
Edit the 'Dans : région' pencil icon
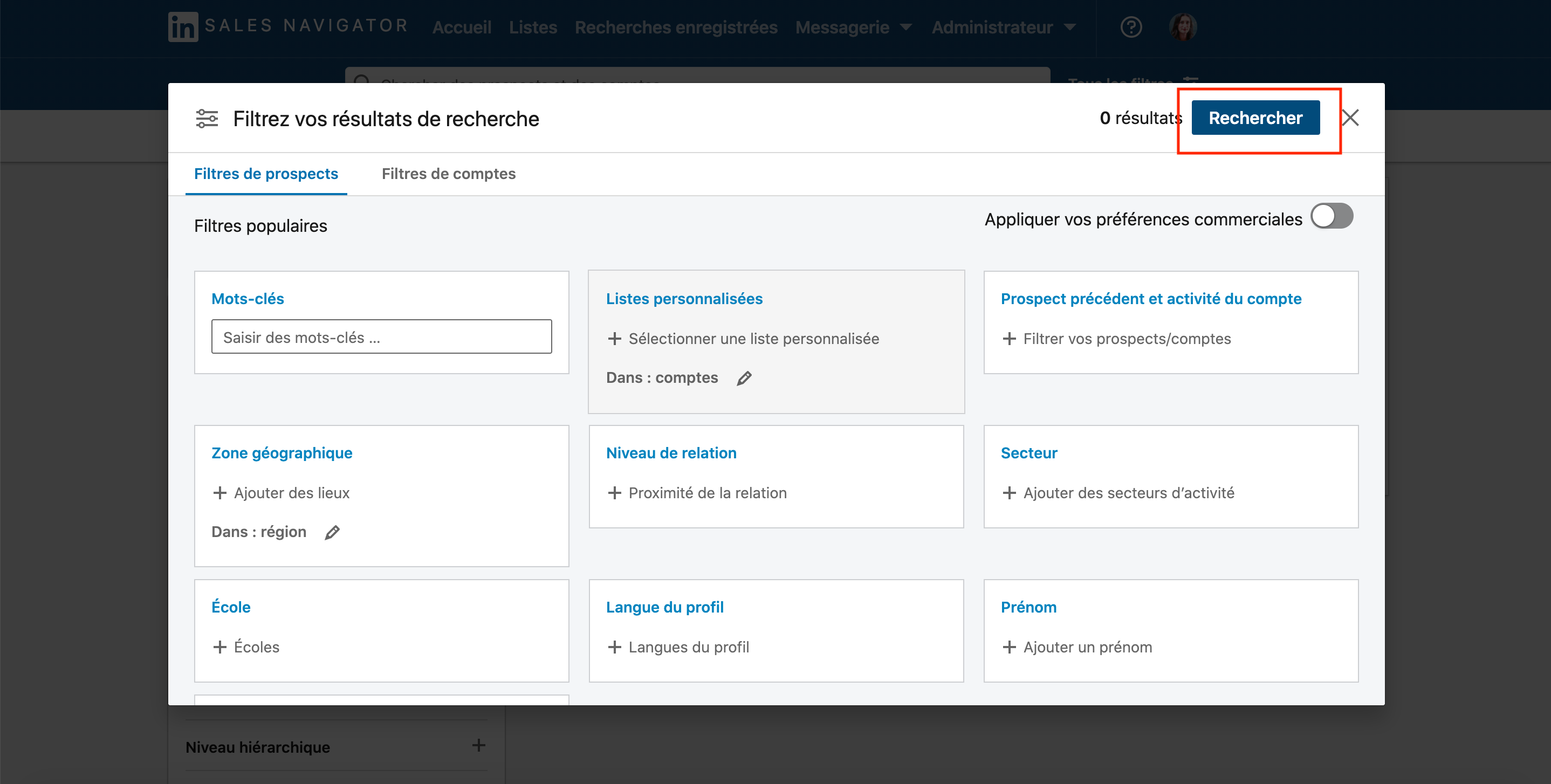tap(332, 532)
